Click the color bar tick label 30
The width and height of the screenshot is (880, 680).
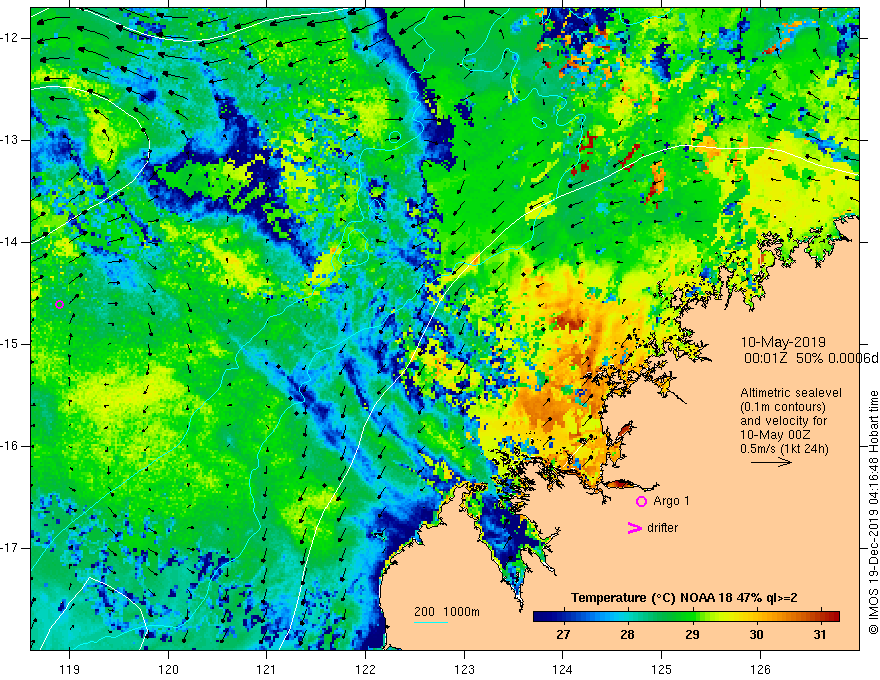(757, 635)
